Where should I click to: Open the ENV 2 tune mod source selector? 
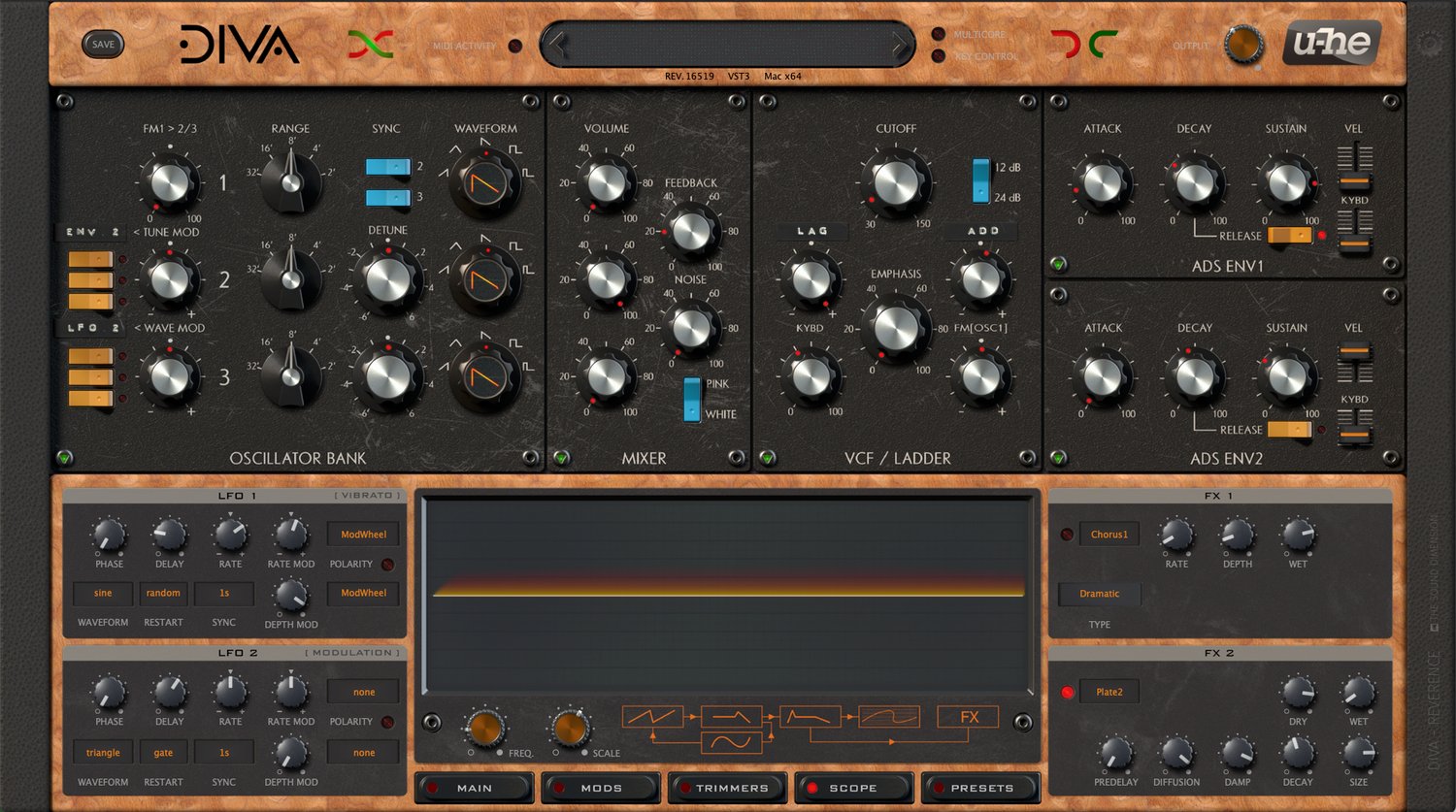(x=91, y=233)
